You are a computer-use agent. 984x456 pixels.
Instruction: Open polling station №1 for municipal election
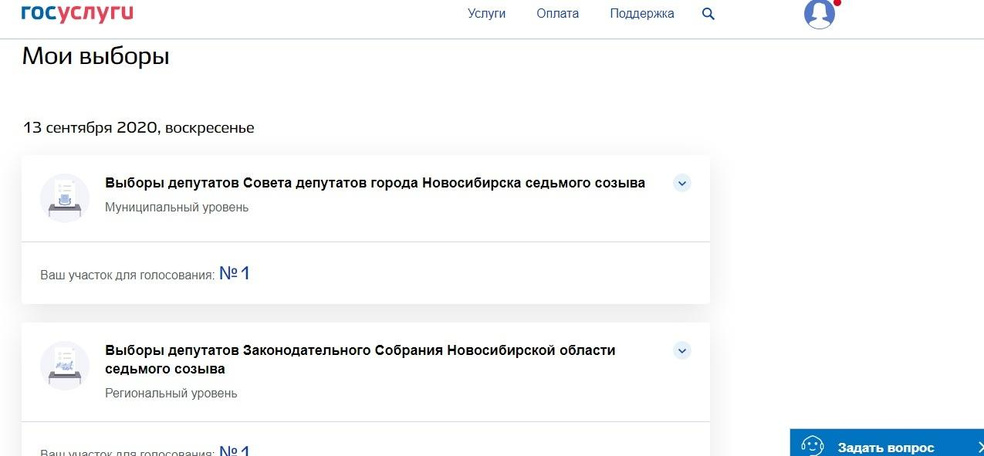(234, 273)
